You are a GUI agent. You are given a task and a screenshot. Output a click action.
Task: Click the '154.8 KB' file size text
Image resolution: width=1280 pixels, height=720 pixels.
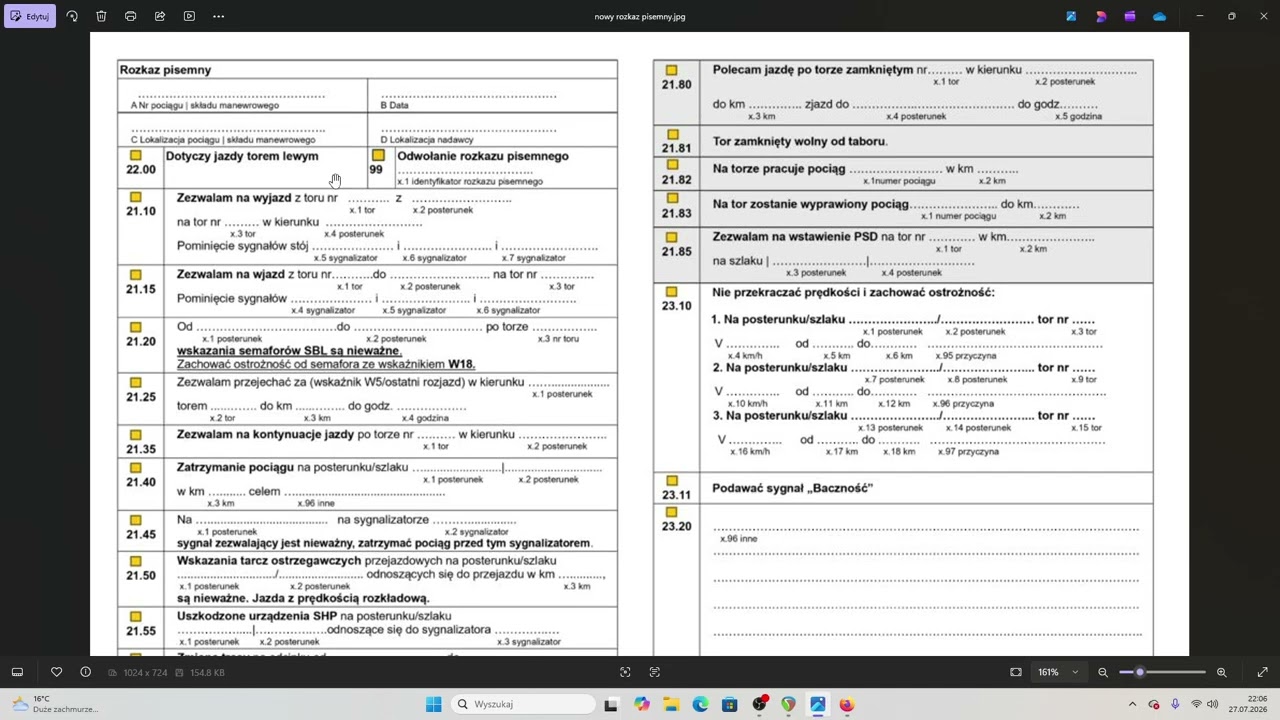coord(207,673)
